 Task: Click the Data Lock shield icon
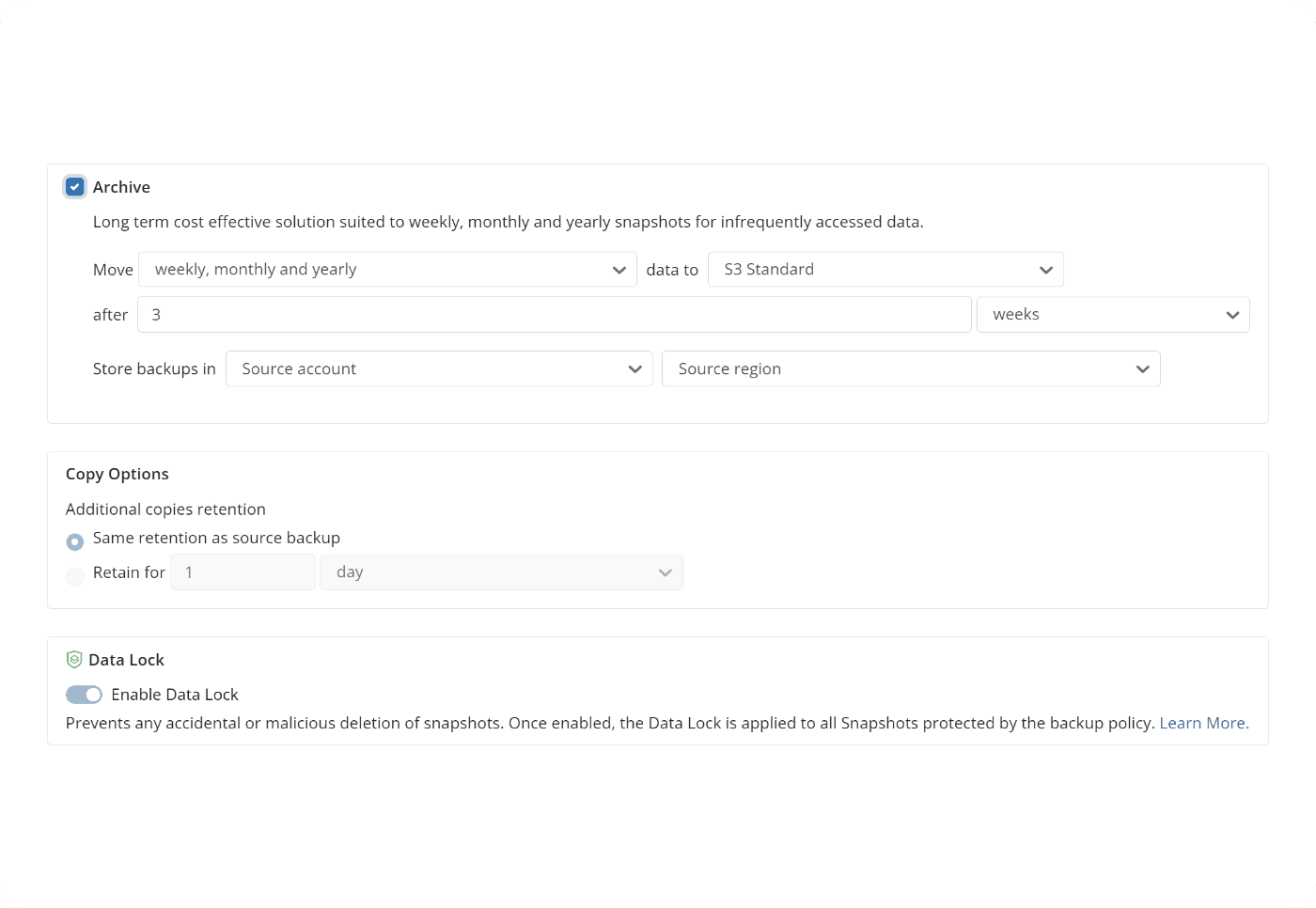click(74, 660)
